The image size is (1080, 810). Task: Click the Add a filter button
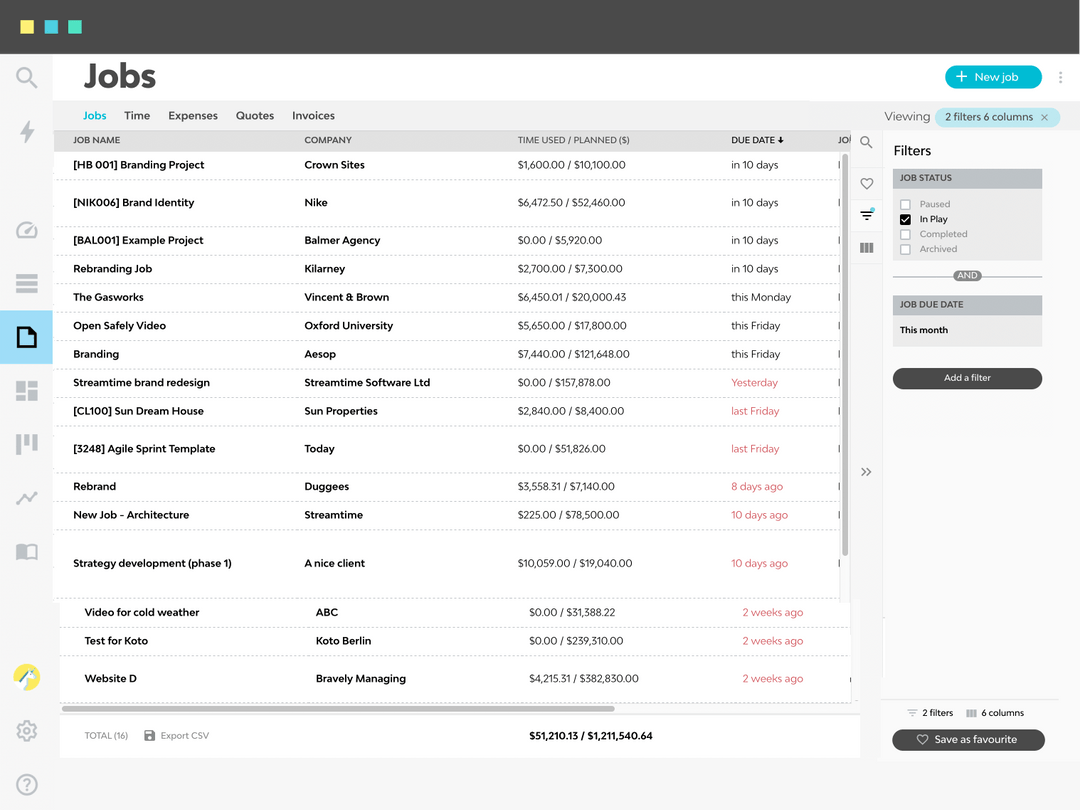coord(966,378)
